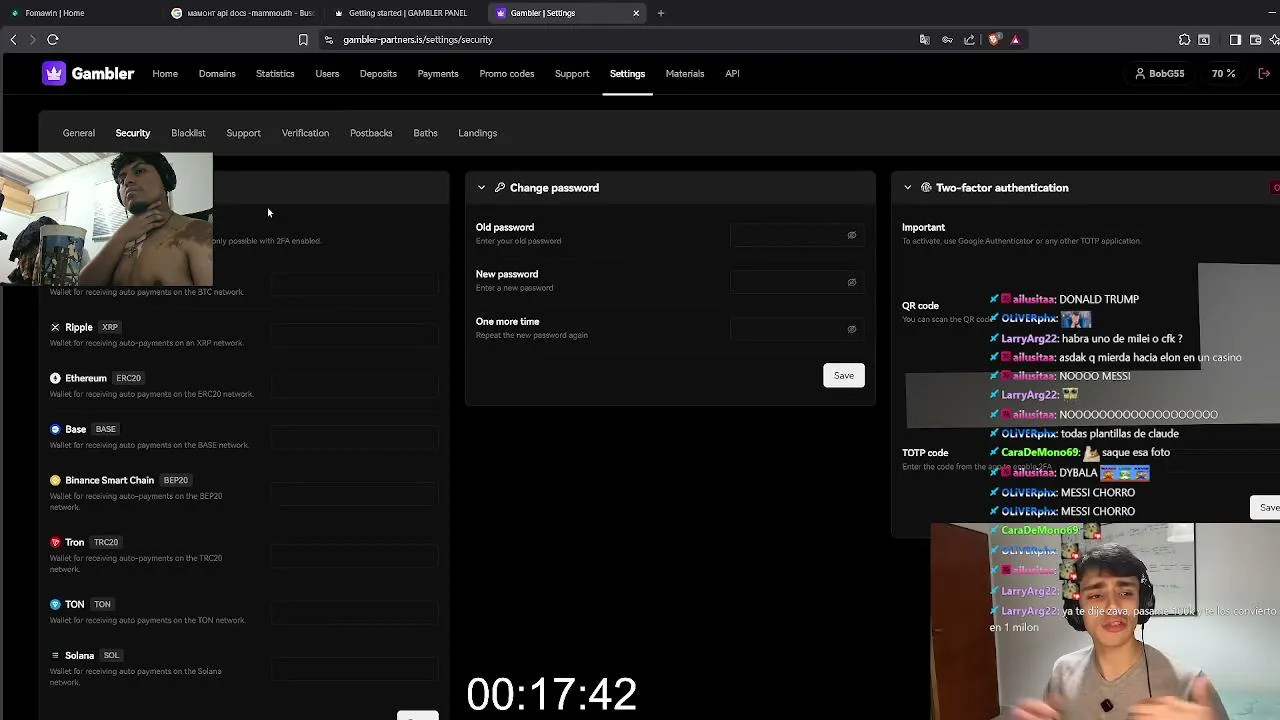Open Deposits in the top navigation
1280x720 pixels.
[x=378, y=74]
